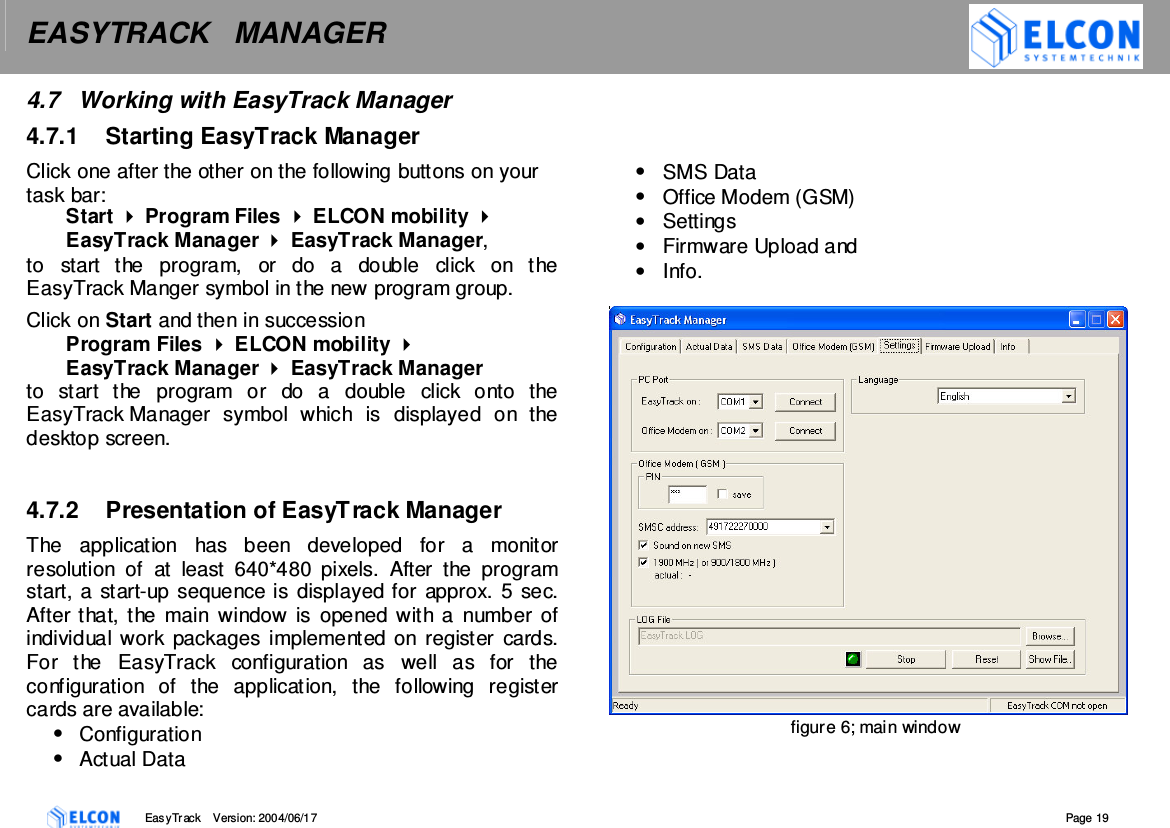Expand the SMSC address dropdown
This screenshot has height=828, width=1170.
point(827,526)
